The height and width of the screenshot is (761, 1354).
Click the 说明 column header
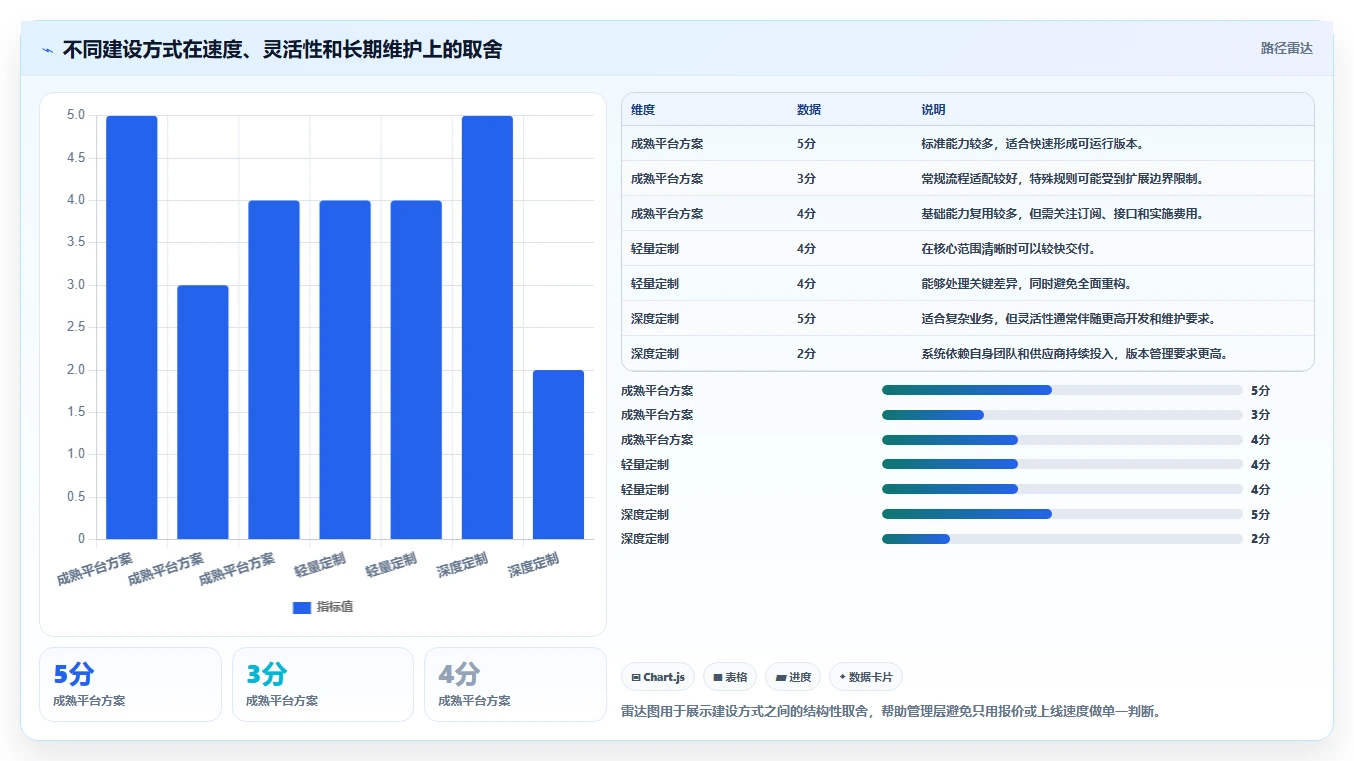(933, 110)
